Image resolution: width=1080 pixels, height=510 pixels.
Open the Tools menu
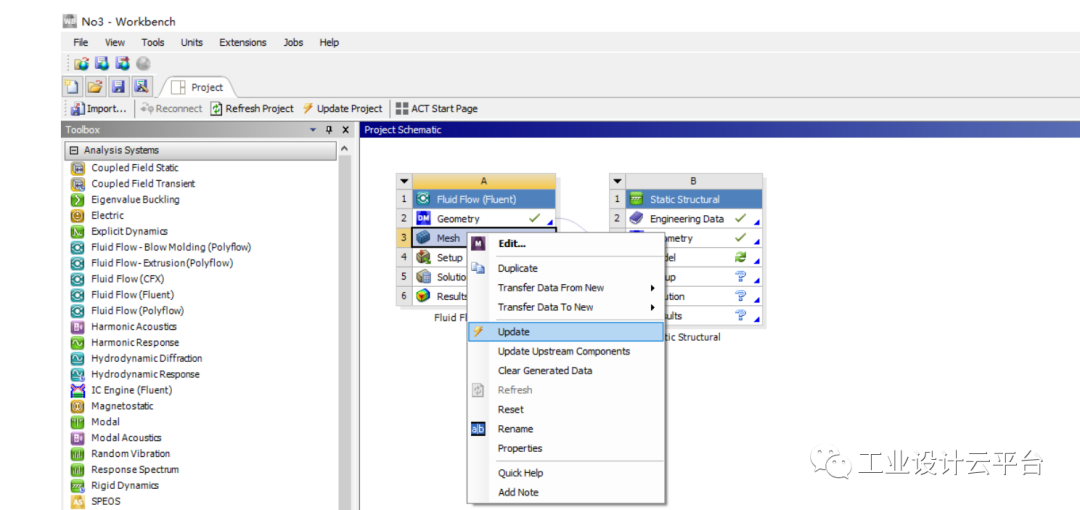(x=153, y=42)
